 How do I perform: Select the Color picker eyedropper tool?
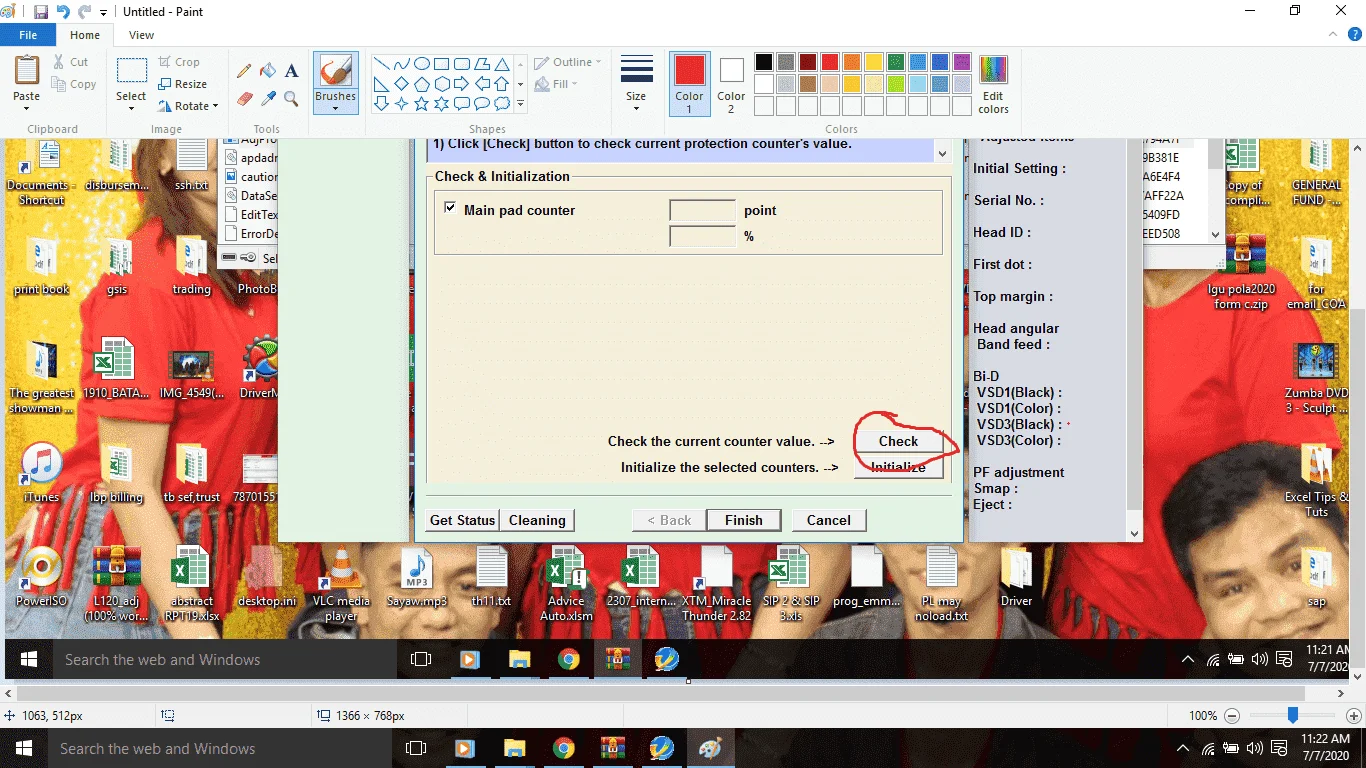267,98
